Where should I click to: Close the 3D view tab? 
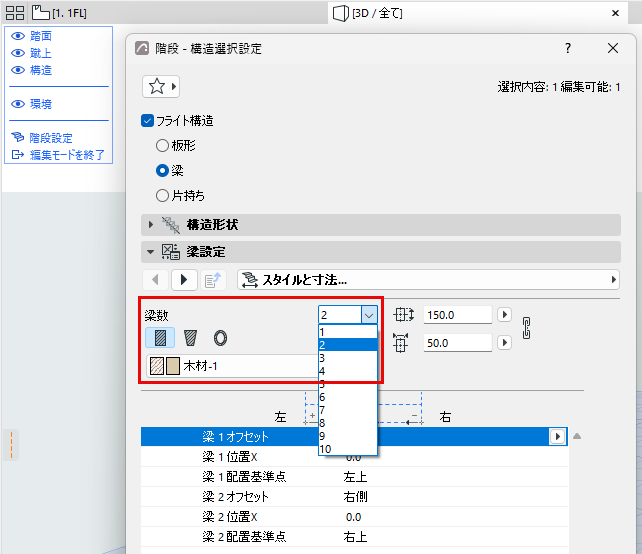(615, 13)
